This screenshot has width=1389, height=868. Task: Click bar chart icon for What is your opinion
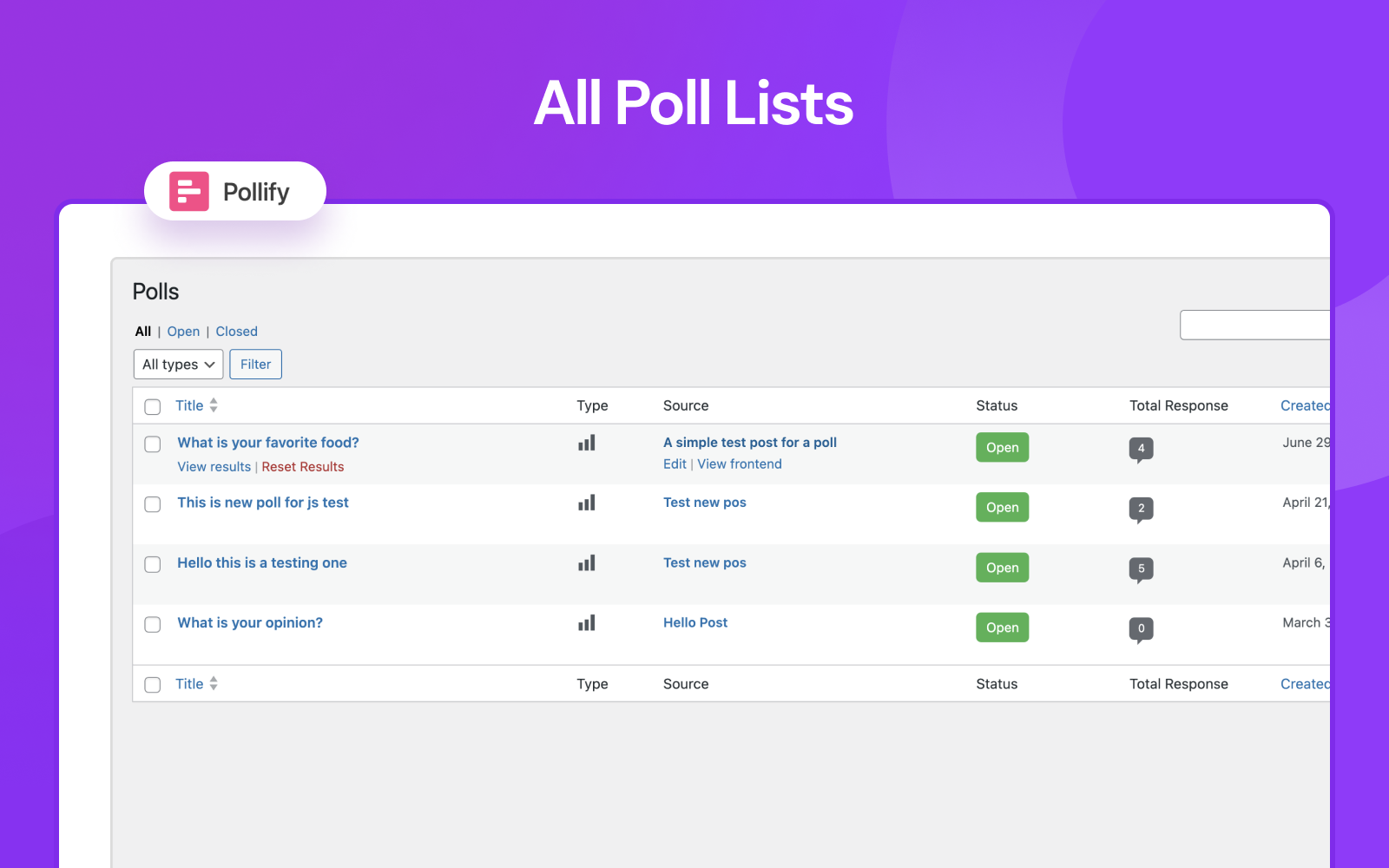[x=587, y=623]
